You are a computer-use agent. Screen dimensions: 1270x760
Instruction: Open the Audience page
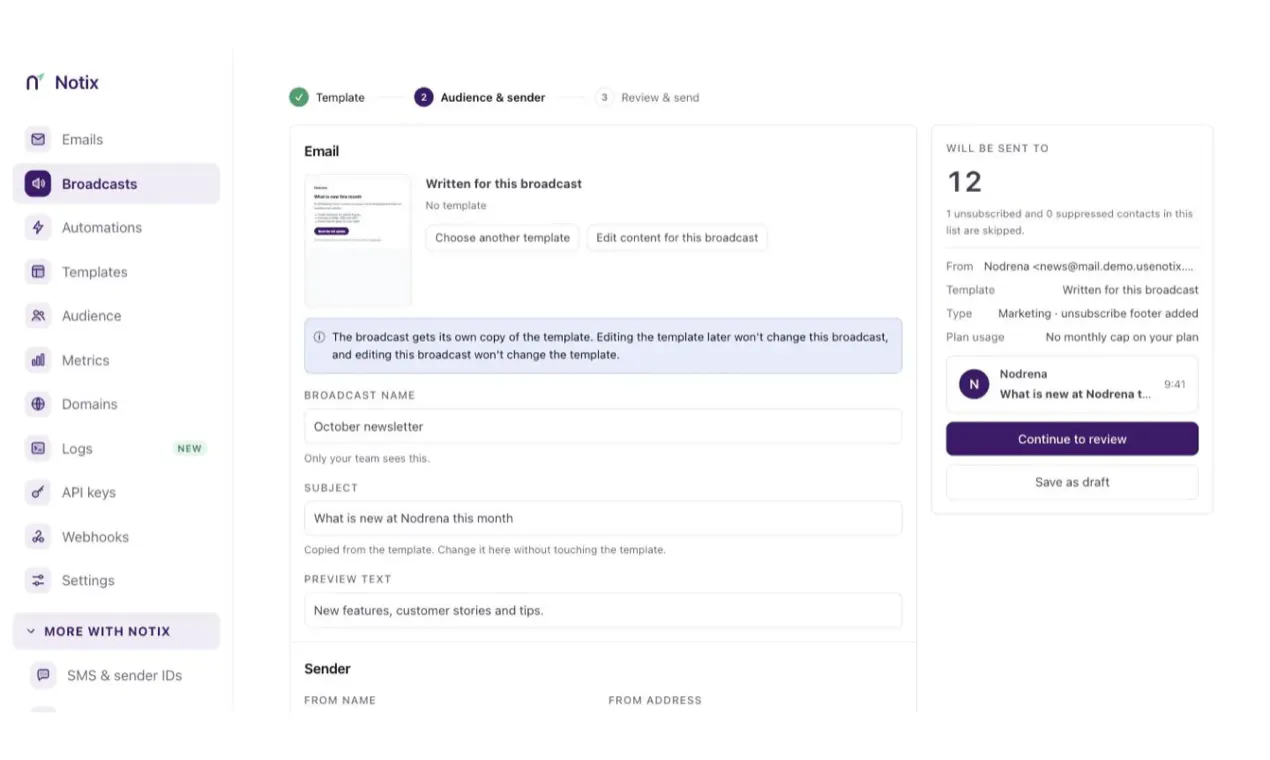[x=116, y=316]
